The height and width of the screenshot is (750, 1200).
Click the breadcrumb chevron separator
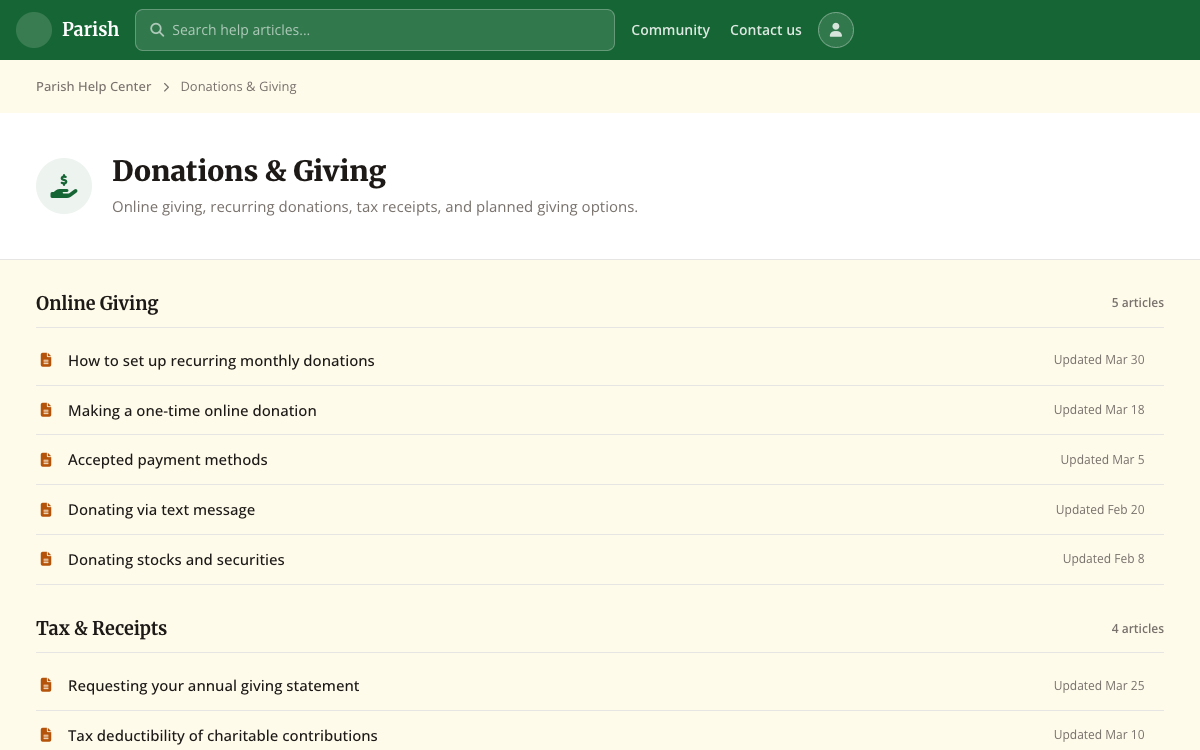pos(166,87)
